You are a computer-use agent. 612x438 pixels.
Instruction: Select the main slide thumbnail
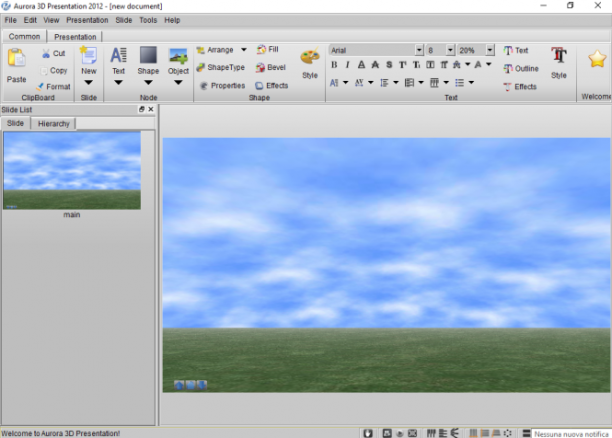[72, 171]
